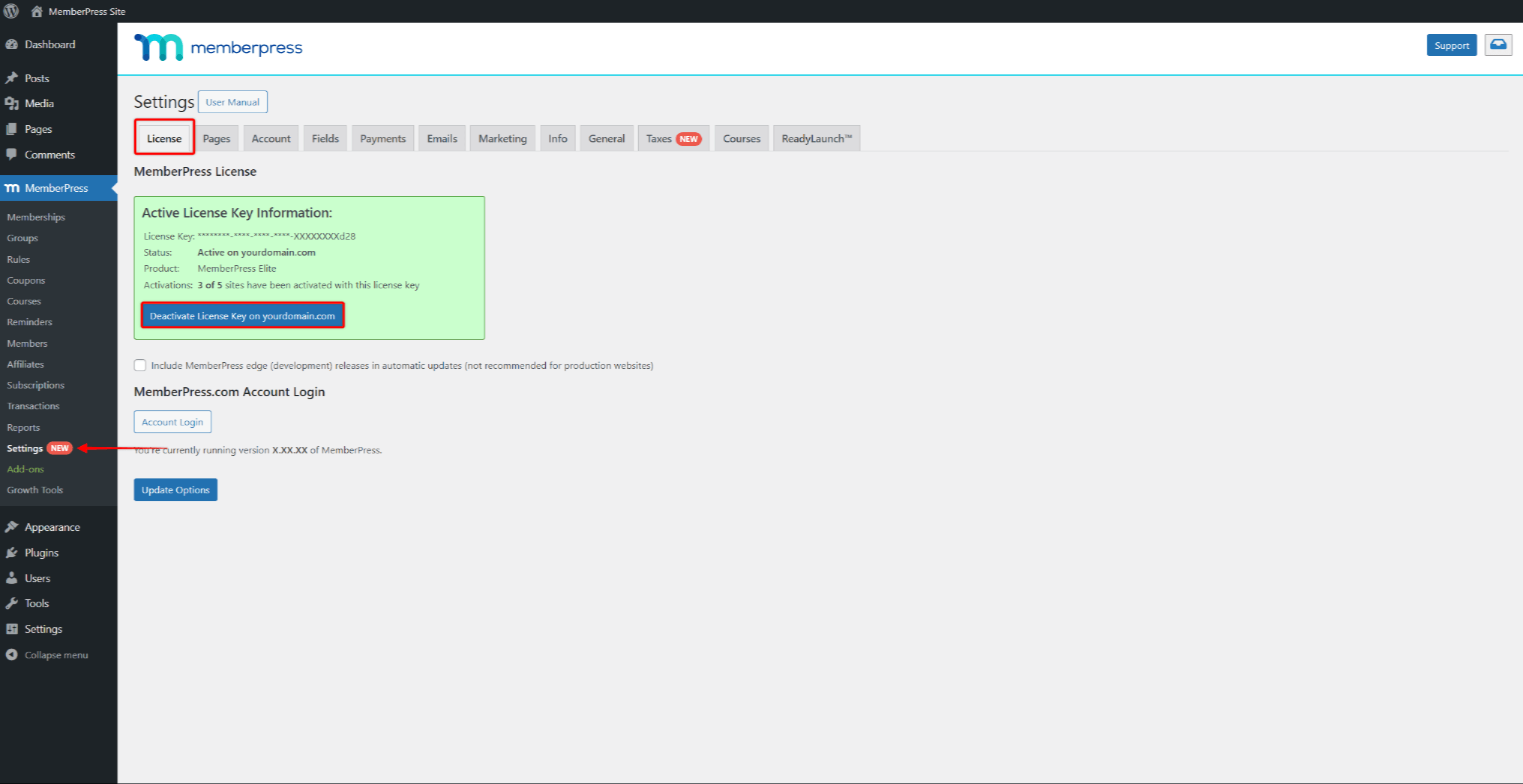Open the Marketing tab
1523x784 pixels.
503,138
